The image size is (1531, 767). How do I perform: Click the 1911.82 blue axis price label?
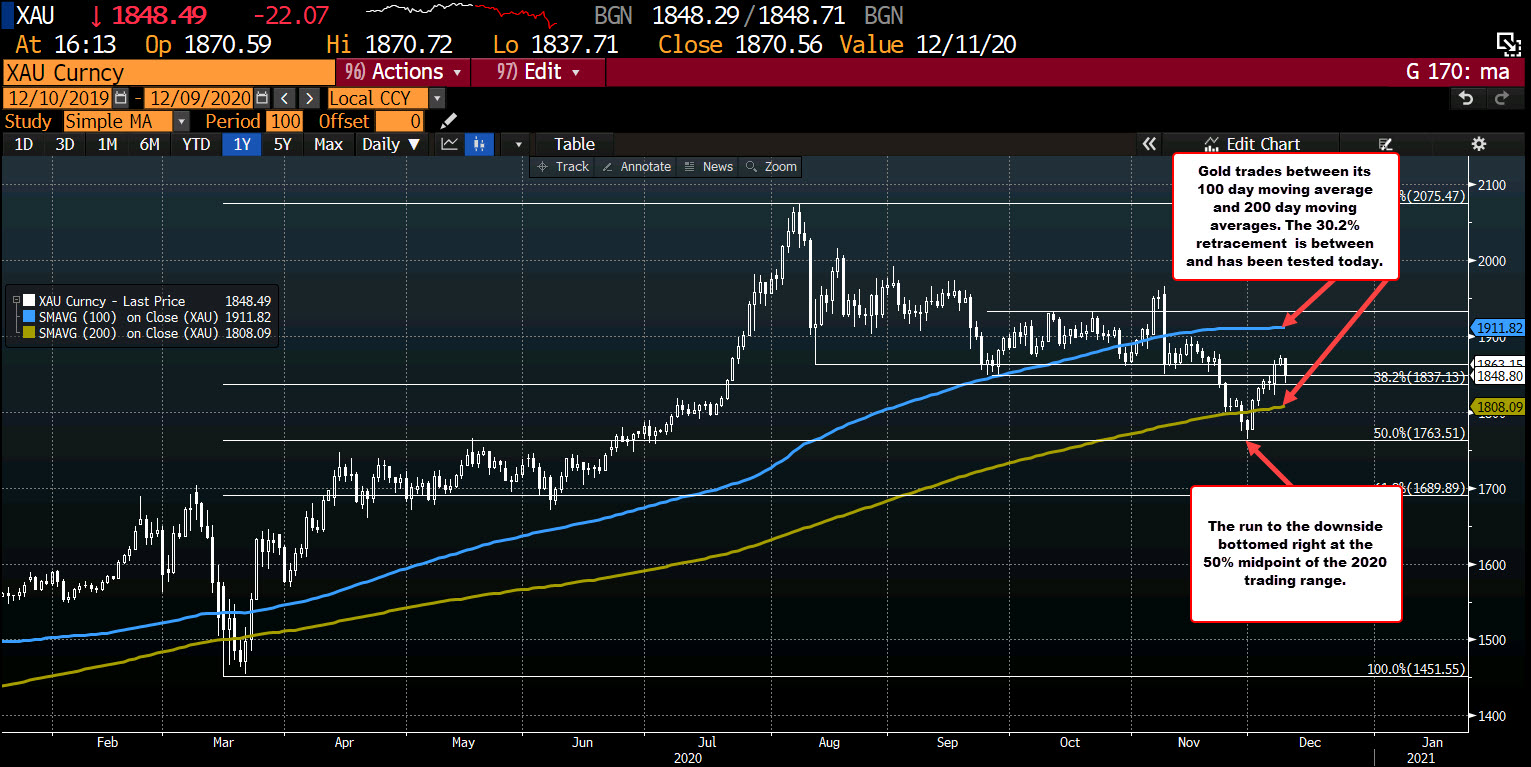[1496, 327]
